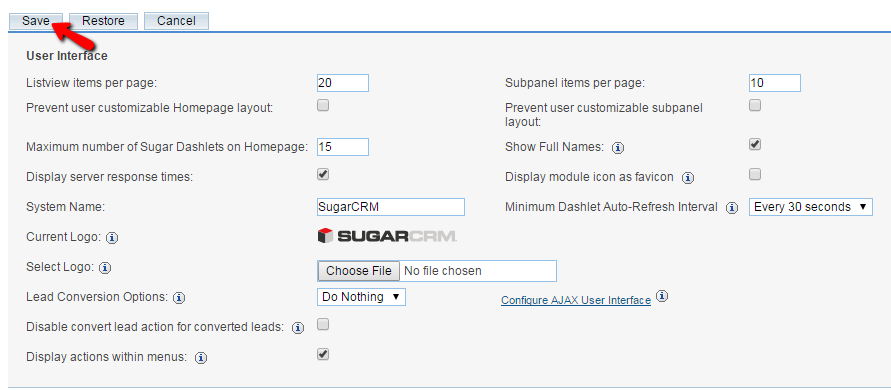Click Minimum Dashlet Auto-Refresh Interval info icon
891x391 pixels.
click(732, 208)
